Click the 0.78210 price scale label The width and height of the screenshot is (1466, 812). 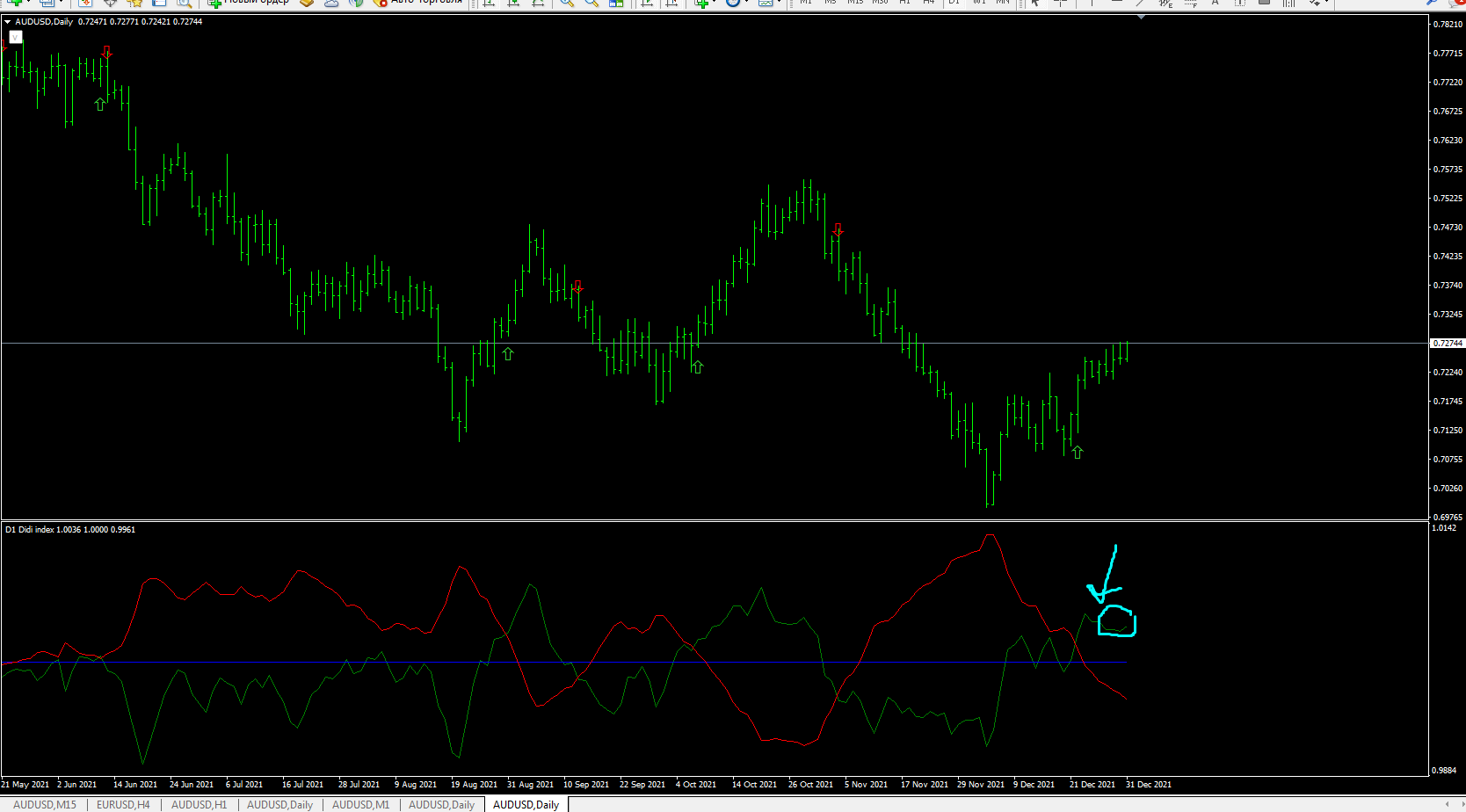point(1448,25)
